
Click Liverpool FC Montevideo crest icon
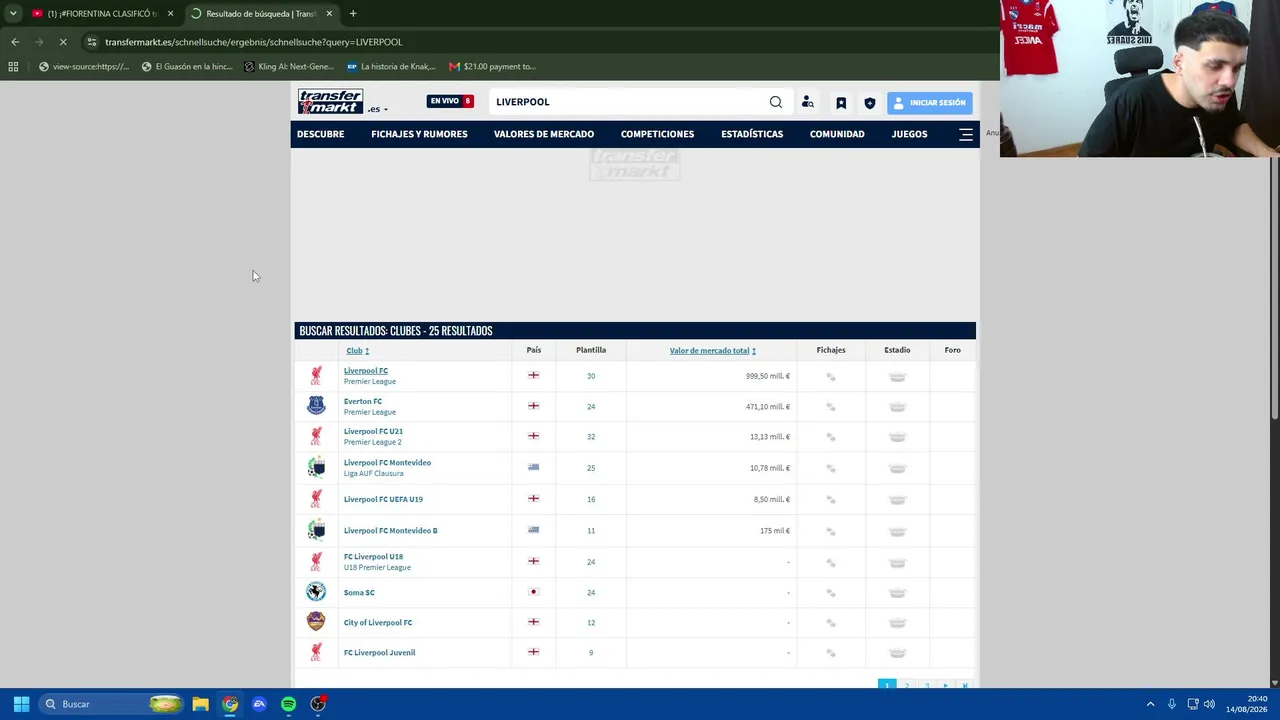click(x=316, y=467)
